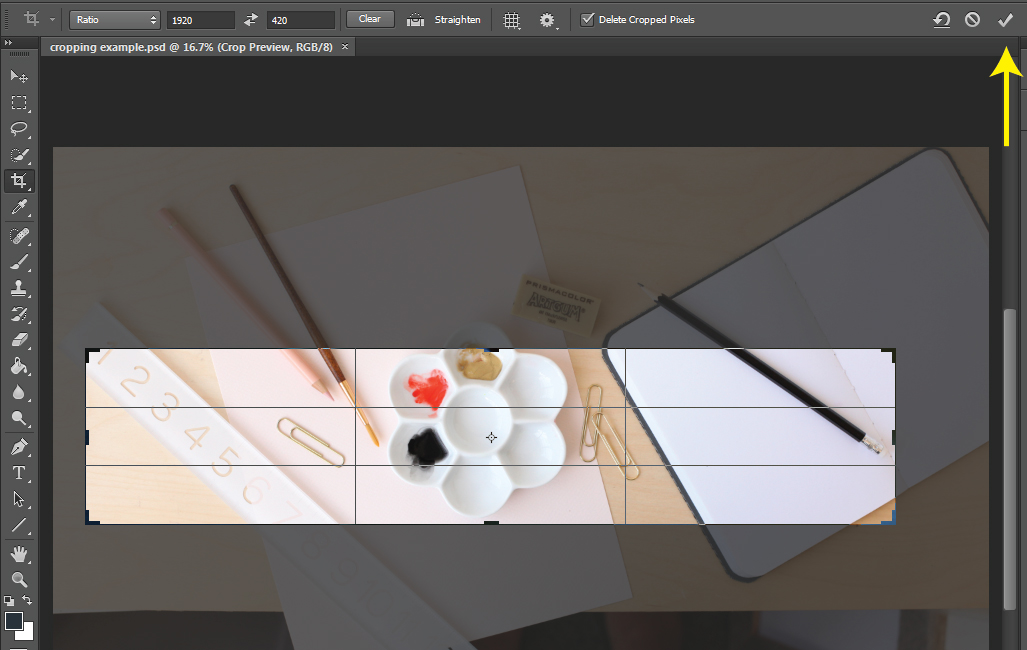Image resolution: width=1027 pixels, height=650 pixels.
Task: Click the foreground color swatch
Action: tap(14, 621)
